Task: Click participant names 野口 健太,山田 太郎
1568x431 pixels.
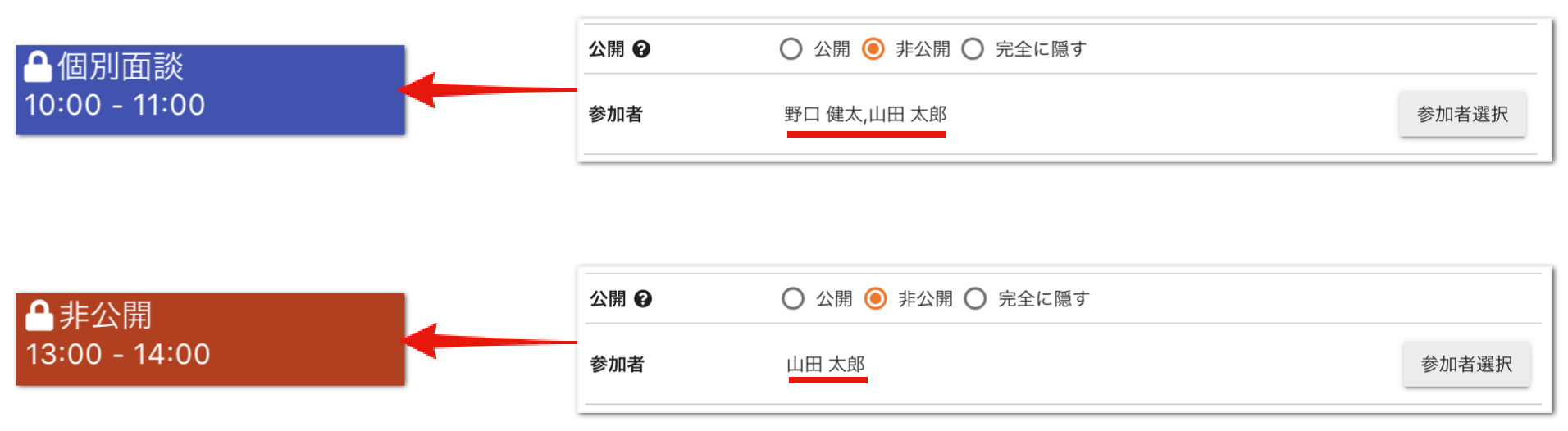Action: tap(865, 114)
